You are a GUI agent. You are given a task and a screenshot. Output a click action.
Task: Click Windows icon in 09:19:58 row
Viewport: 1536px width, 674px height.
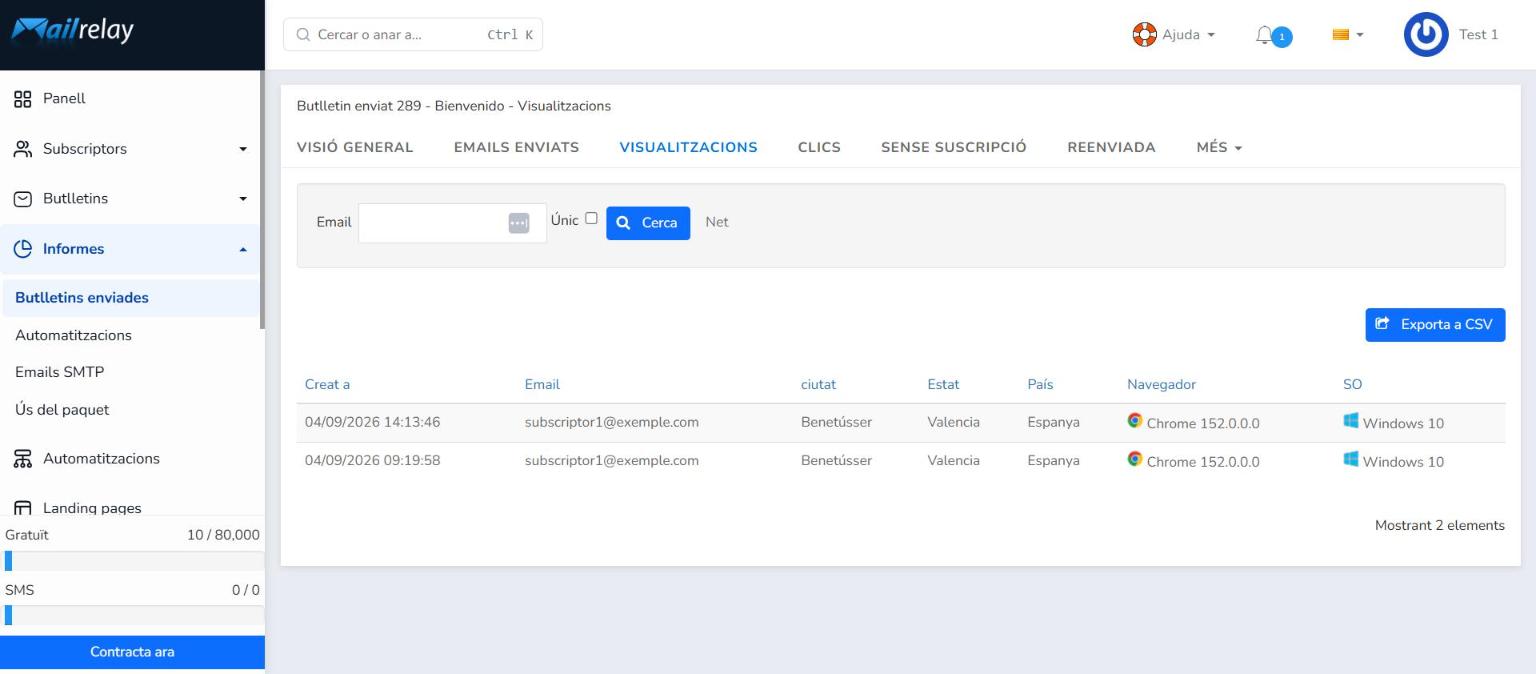click(x=1351, y=459)
